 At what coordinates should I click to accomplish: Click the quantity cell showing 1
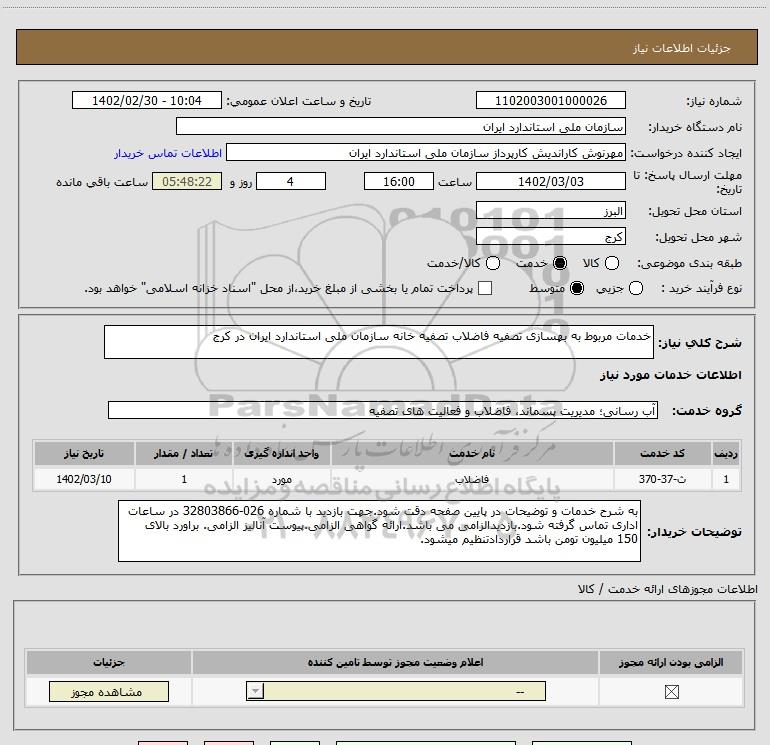[x=184, y=479]
